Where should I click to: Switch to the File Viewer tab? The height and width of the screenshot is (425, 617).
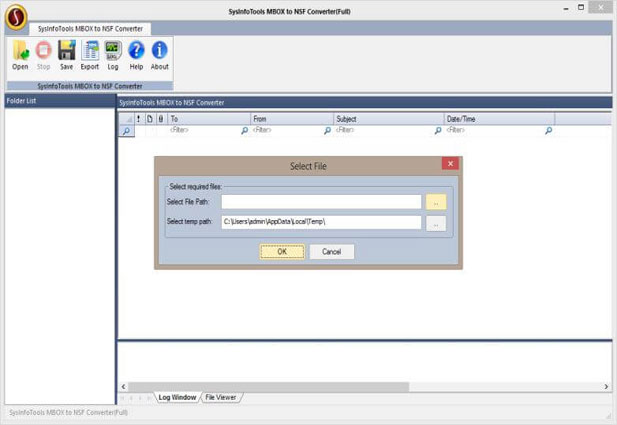pyautogui.click(x=221, y=397)
